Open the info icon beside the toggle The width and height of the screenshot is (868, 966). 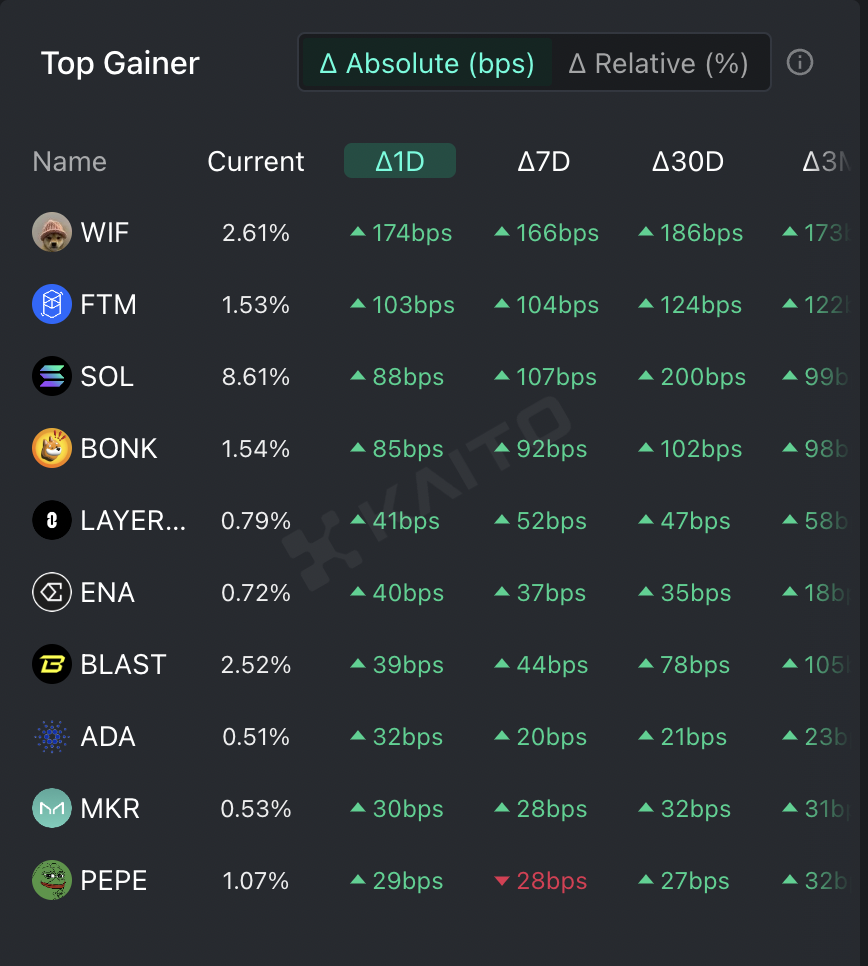[x=800, y=63]
